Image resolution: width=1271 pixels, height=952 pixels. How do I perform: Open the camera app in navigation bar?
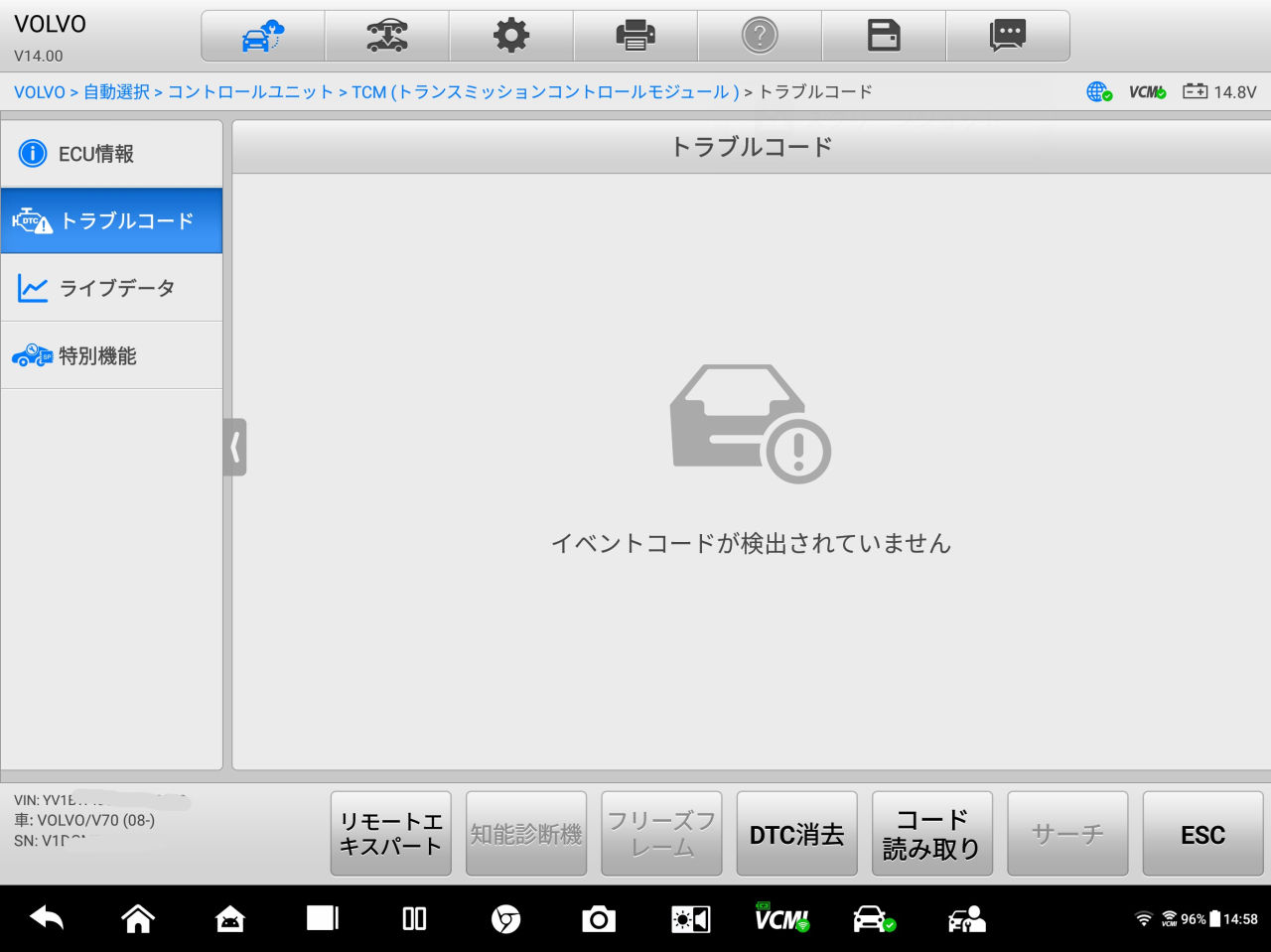[599, 919]
